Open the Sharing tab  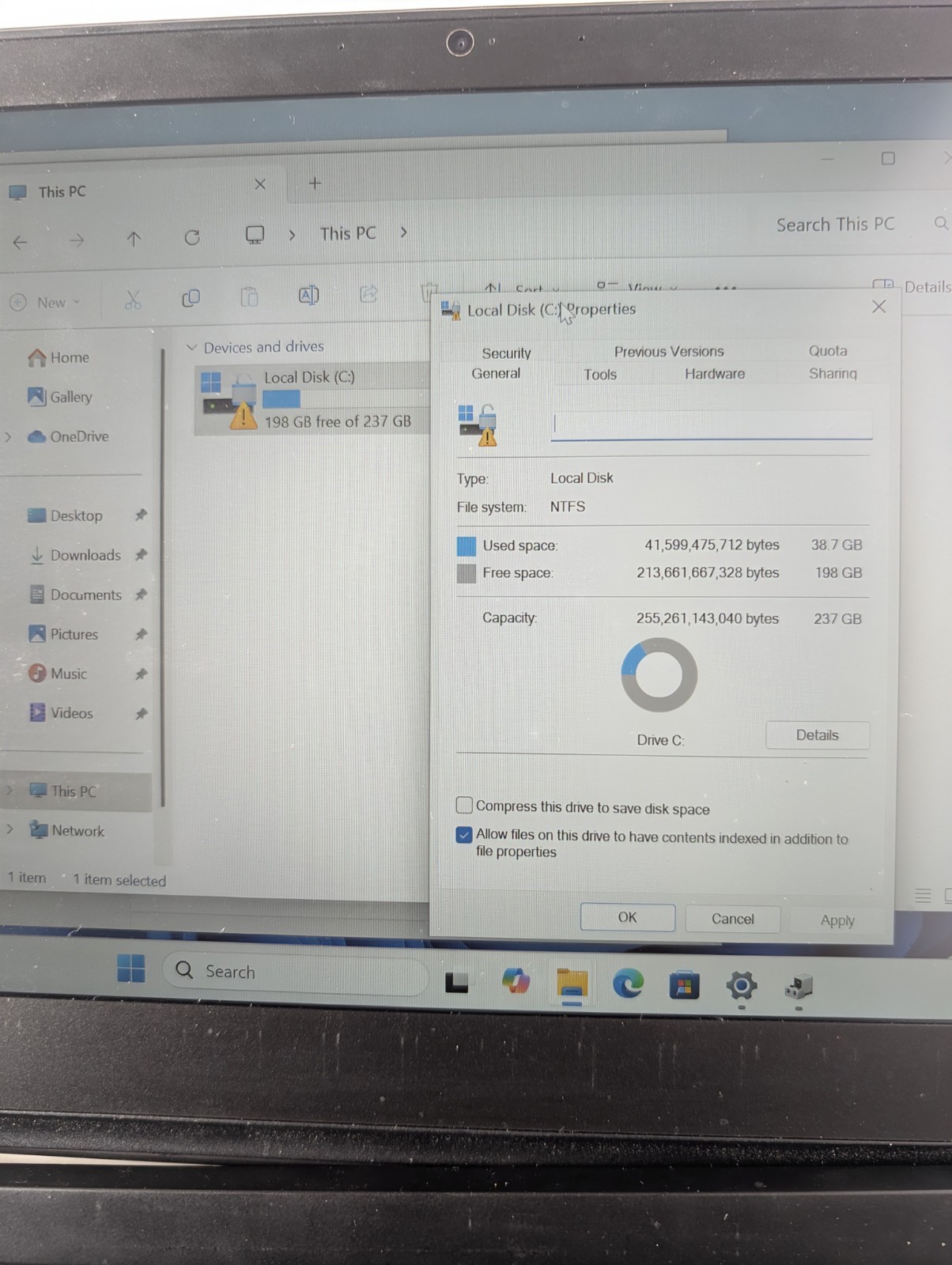(x=833, y=373)
